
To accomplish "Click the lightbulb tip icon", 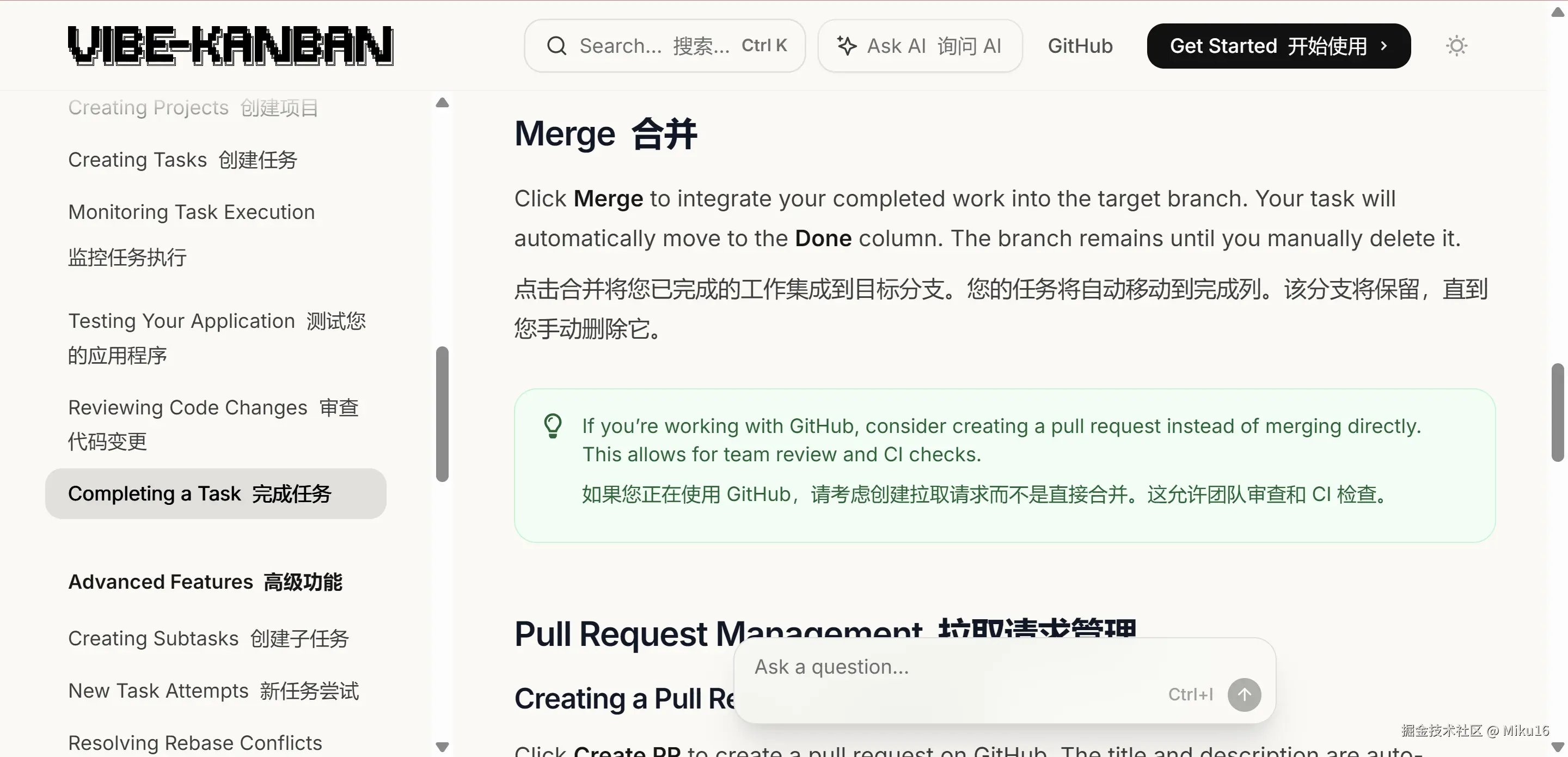I will pyautogui.click(x=553, y=426).
